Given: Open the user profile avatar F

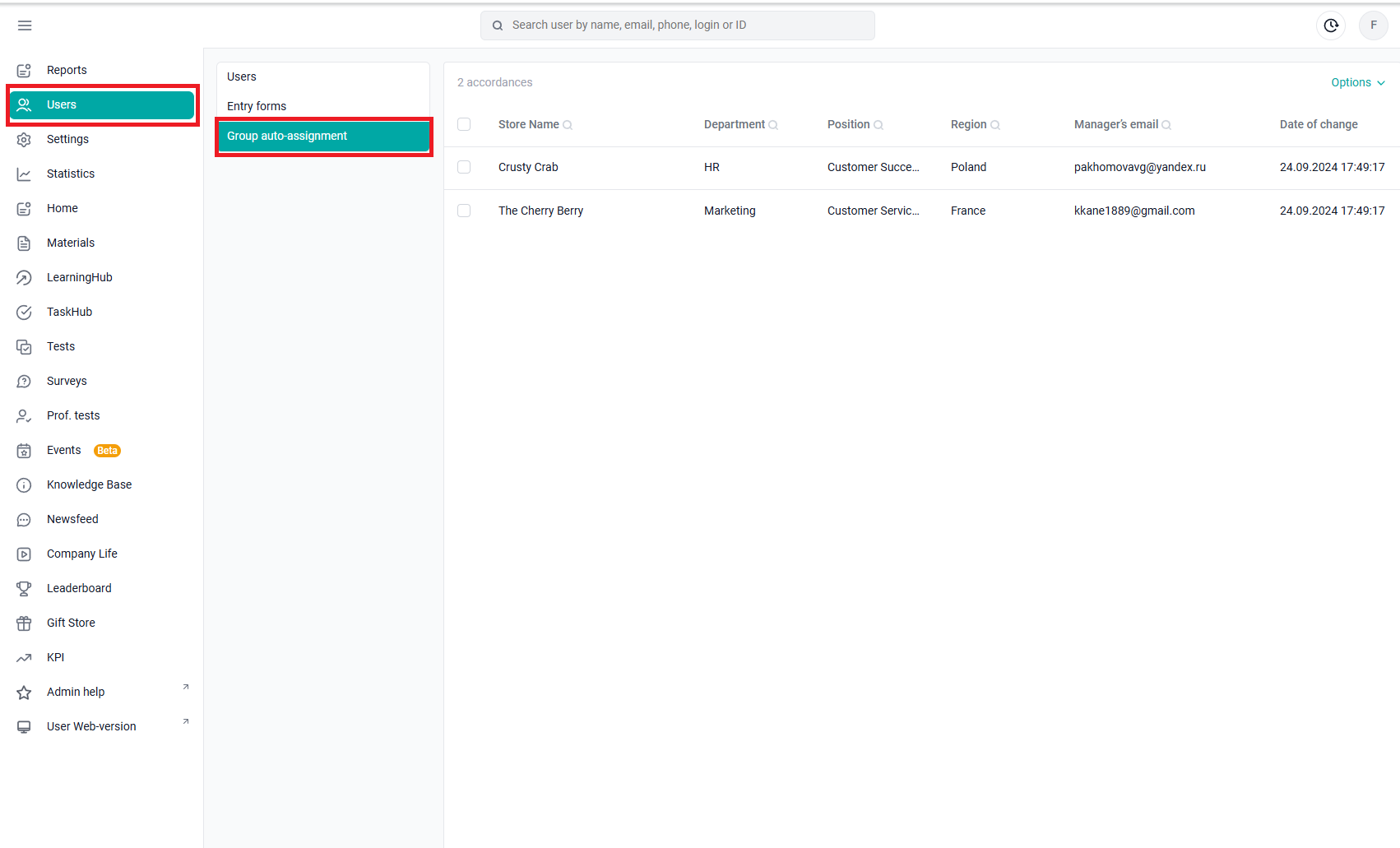Looking at the screenshot, I should (1374, 25).
